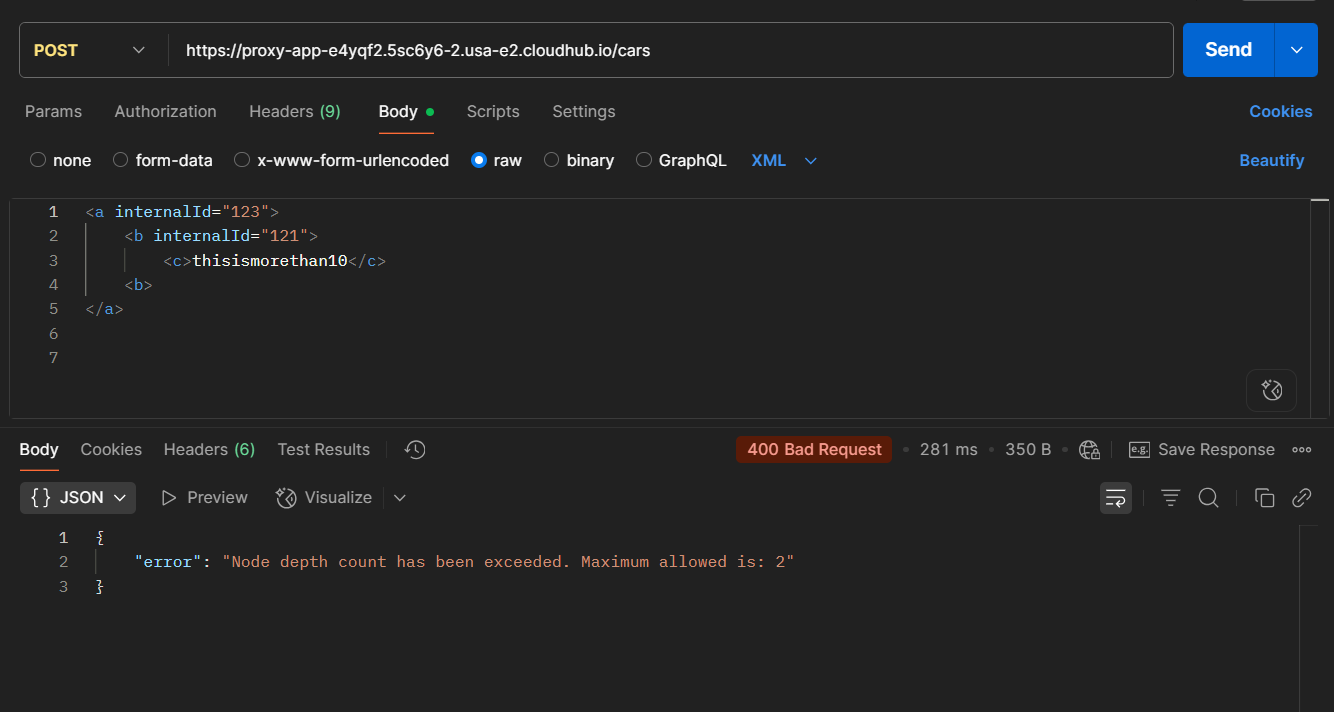The image size is (1334, 712).
Task: Open the response search icon
Action: pyautogui.click(x=1209, y=497)
